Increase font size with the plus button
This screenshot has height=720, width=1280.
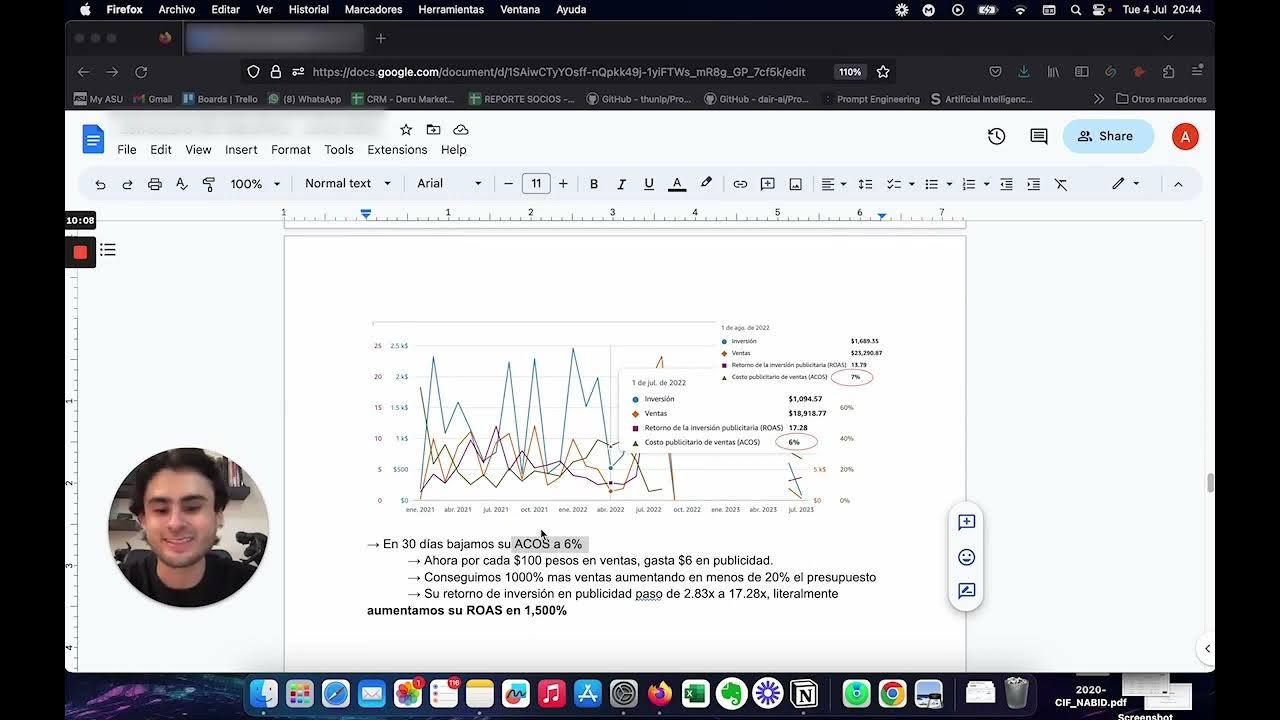[563, 184]
